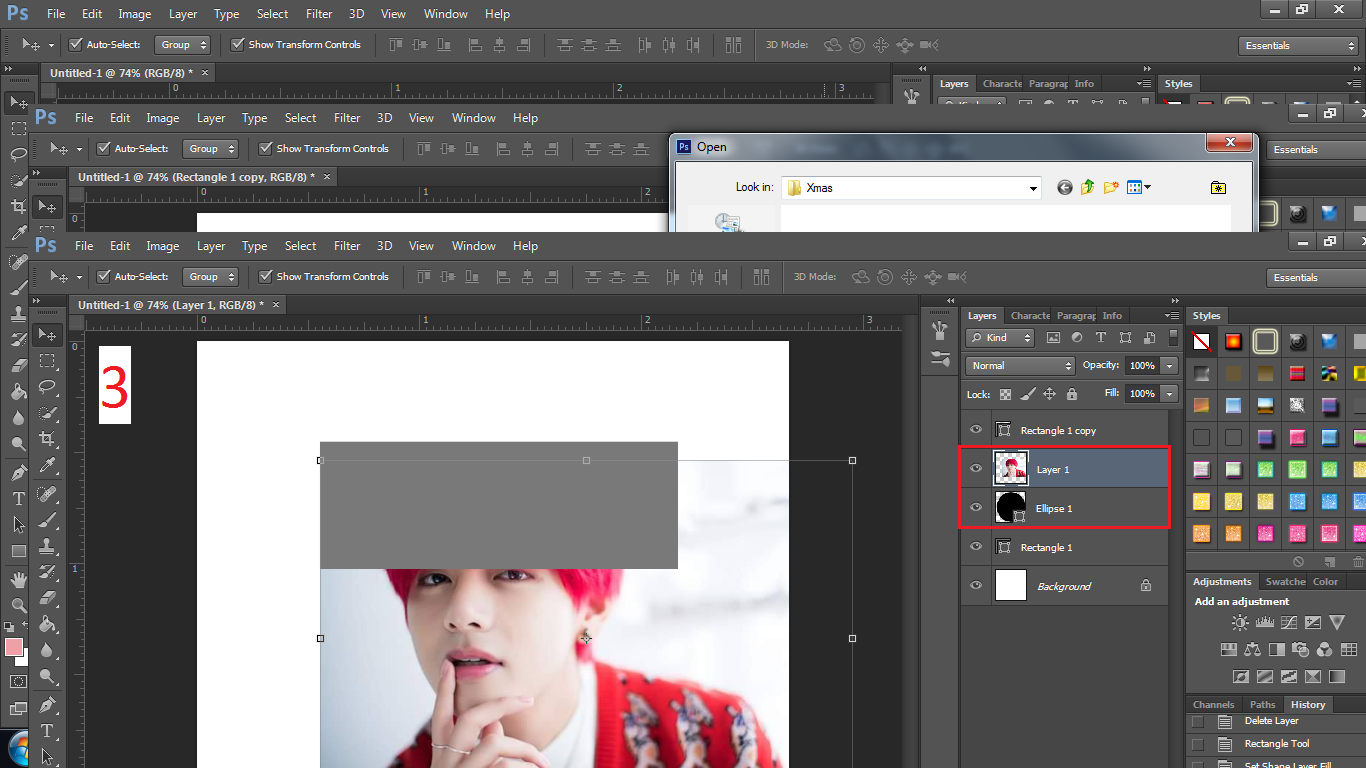Screen dimensions: 1366x768
Task: Open the rearmost window's Essentials workspace dropdown
Action: (x=1298, y=45)
